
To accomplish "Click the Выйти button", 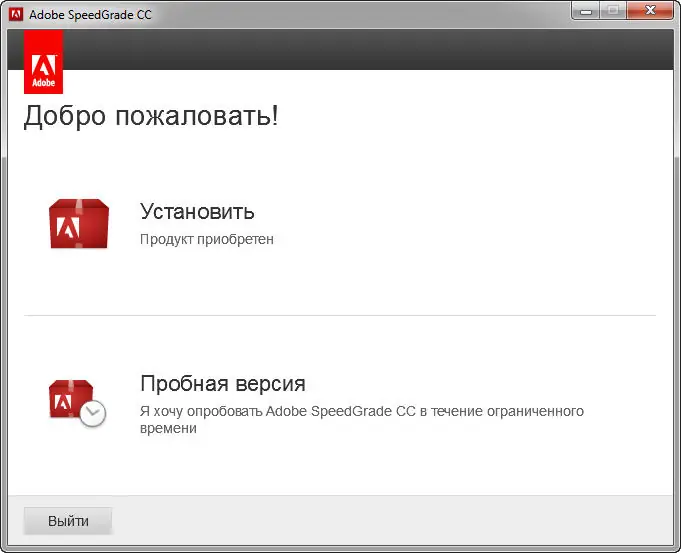I will [x=68, y=520].
